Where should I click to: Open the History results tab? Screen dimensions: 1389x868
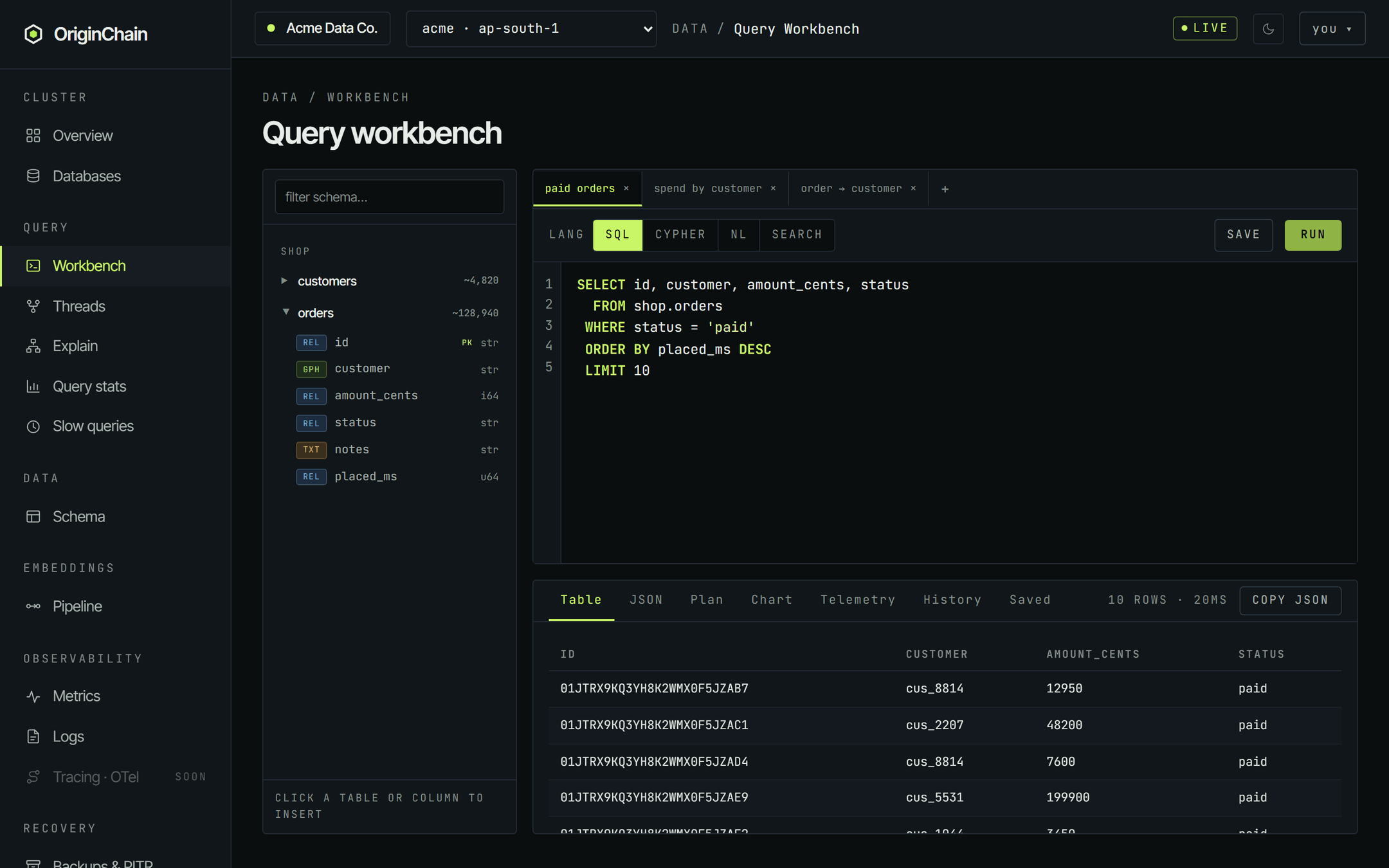click(x=952, y=600)
